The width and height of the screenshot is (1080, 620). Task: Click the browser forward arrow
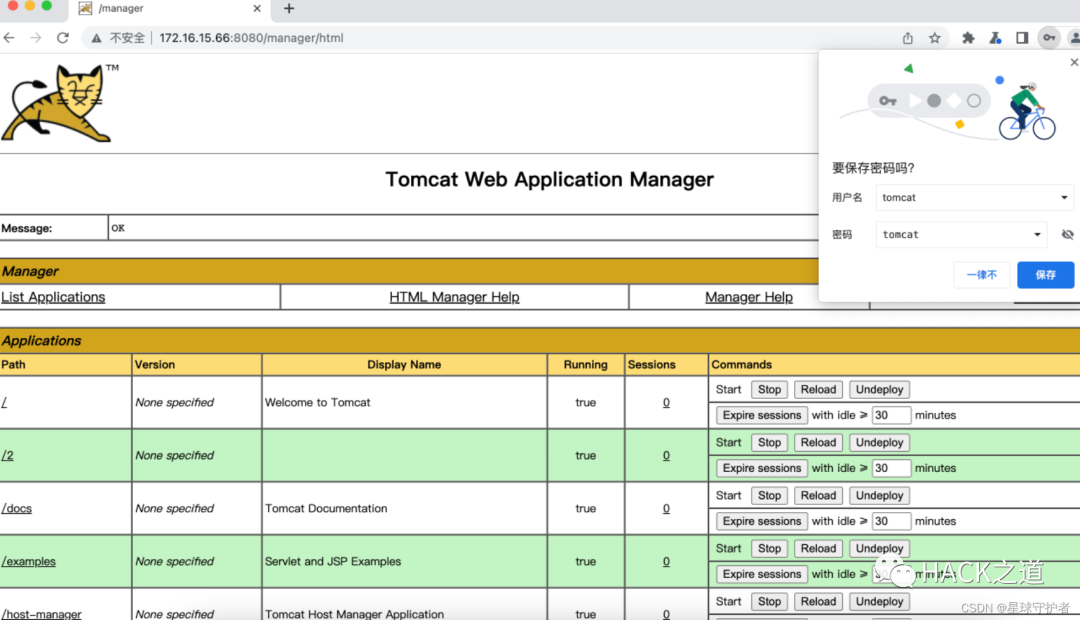36,38
